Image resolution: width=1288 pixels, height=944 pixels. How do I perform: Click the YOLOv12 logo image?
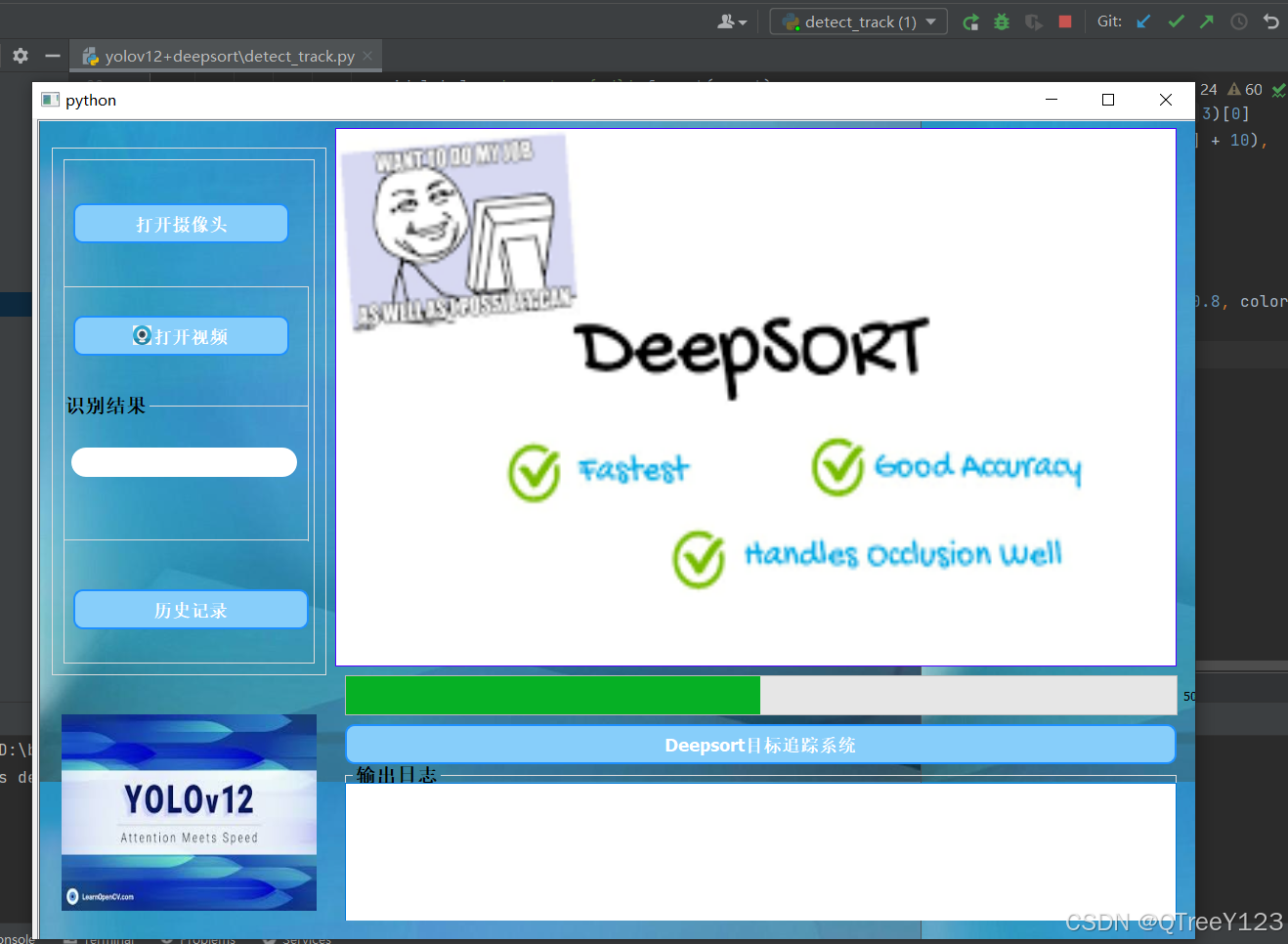tap(189, 812)
